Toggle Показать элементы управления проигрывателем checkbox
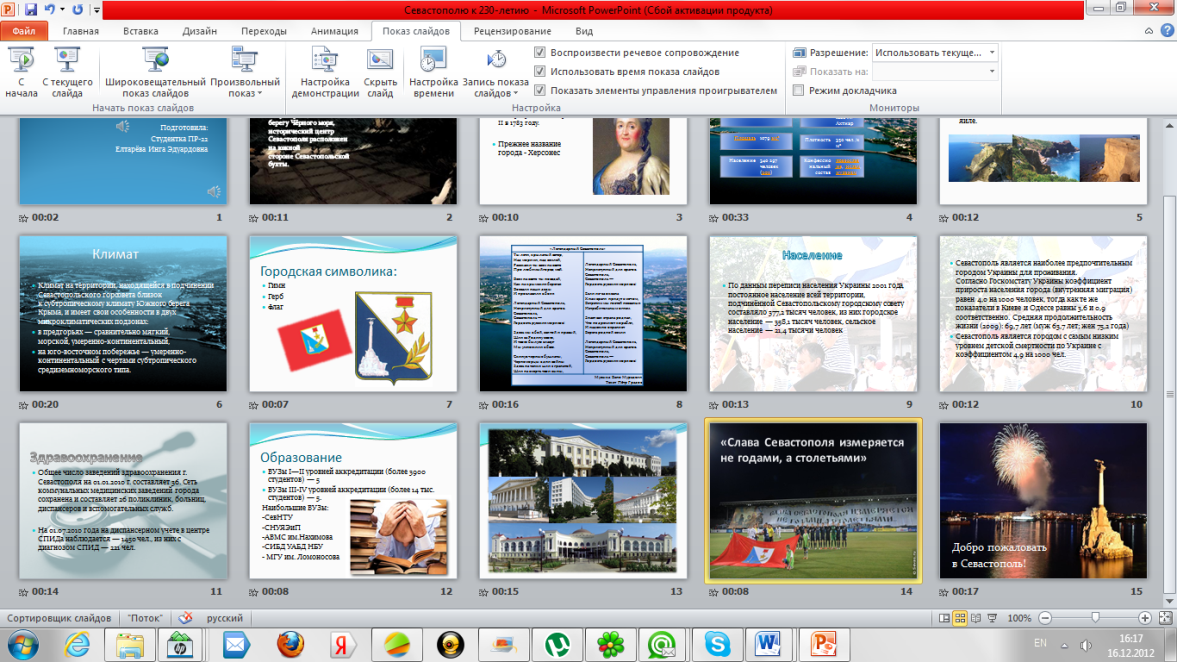Screen dimensions: 1177x662 pyautogui.click(x=540, y=90)
